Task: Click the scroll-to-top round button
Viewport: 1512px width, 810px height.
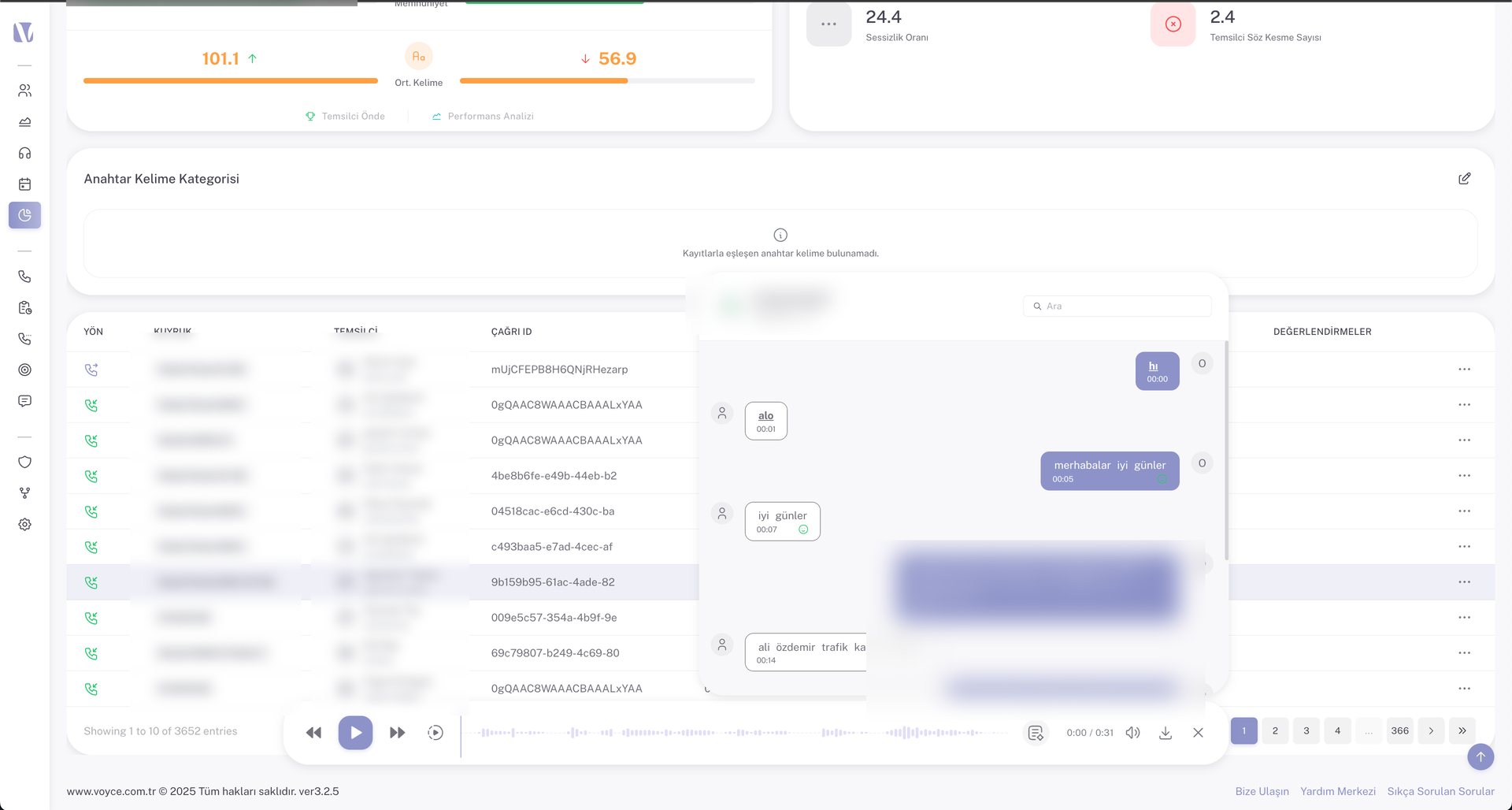Action: click(1480, 757)
